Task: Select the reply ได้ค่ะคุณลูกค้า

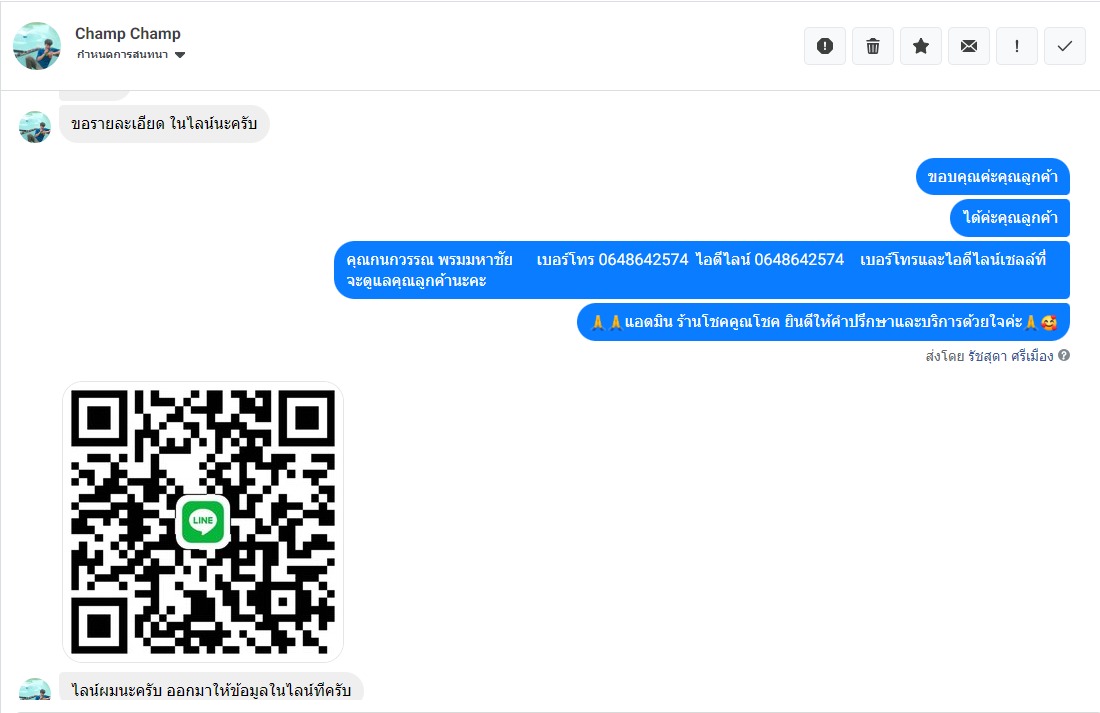Action: (1010, 218)
